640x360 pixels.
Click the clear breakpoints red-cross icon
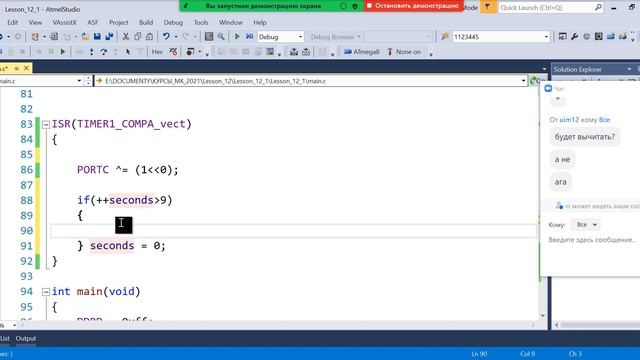(173, 52)
